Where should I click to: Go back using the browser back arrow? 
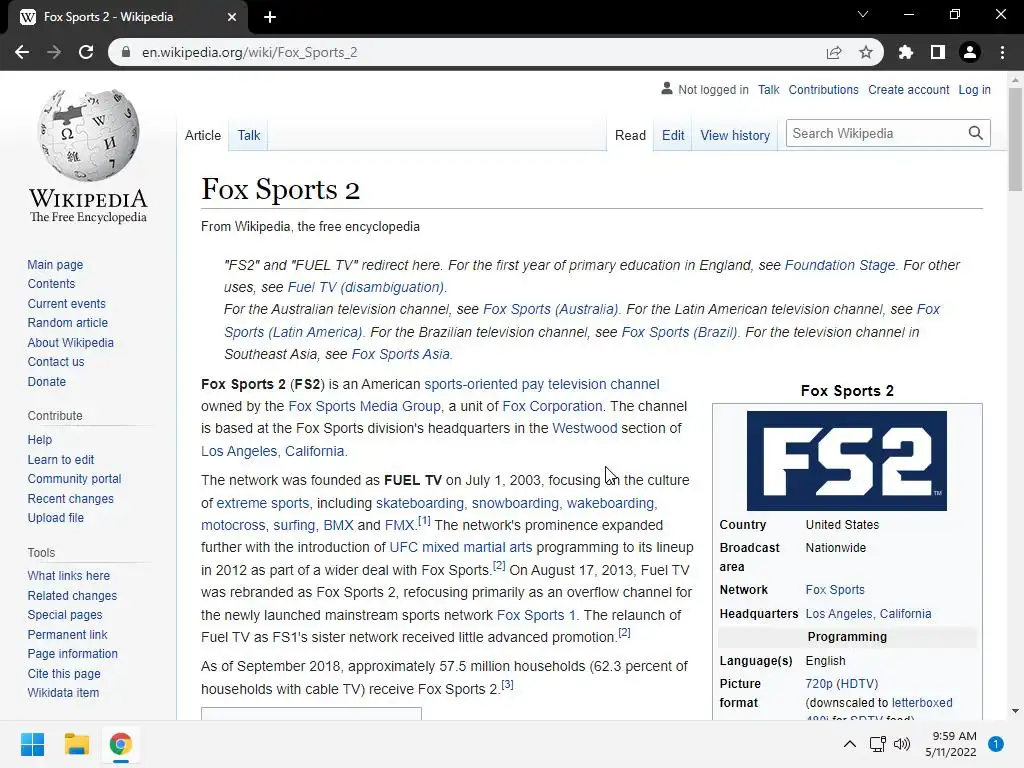click(22, 52)
